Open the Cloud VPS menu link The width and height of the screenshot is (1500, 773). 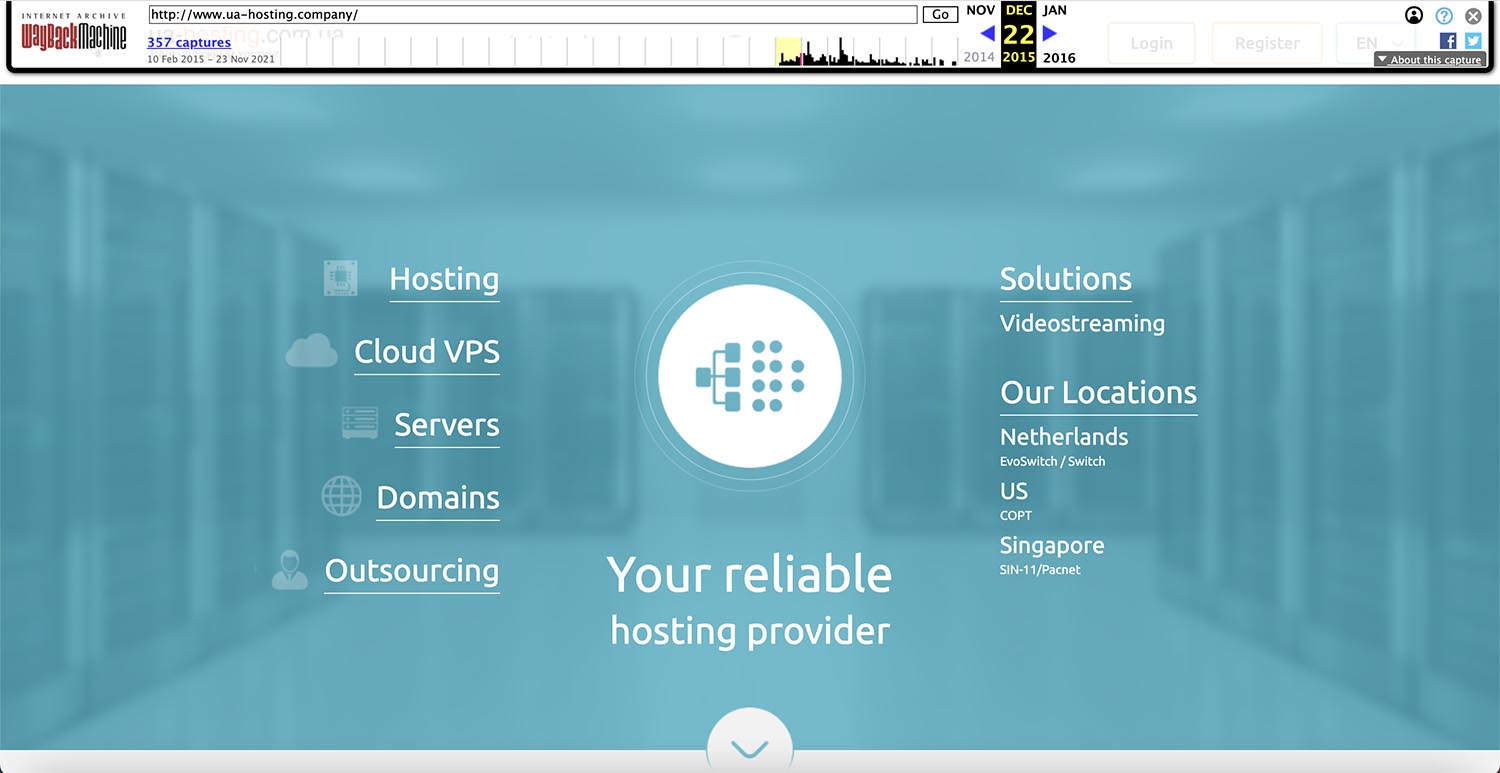(427, 352)
